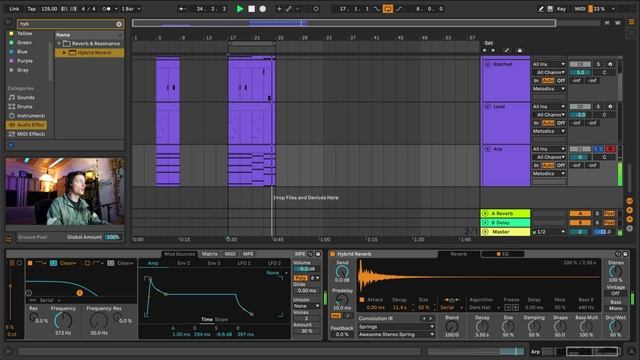Image resolution: width=640 pixels, height=360 pixels.
Task: Click the Bass Mono button
Action: coord(616,308)
